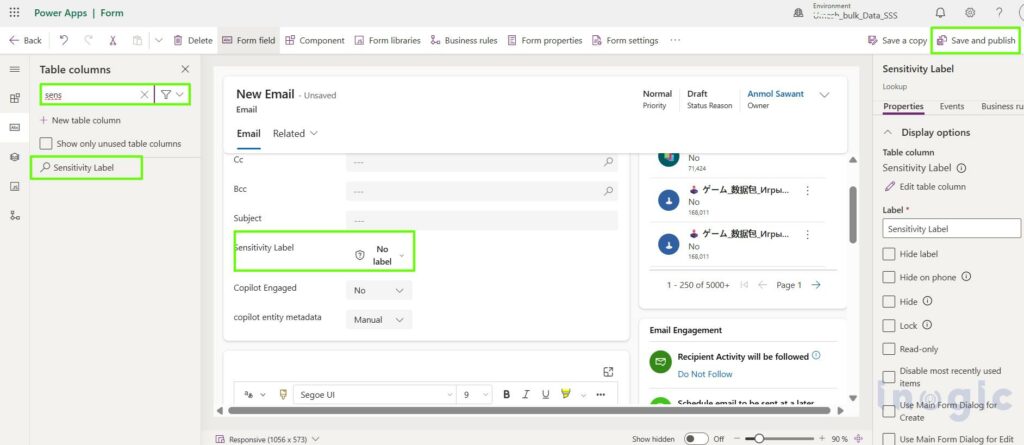Open Business rules from toolbar
This screenshot has height=445, width=1024.
[464, 41]
